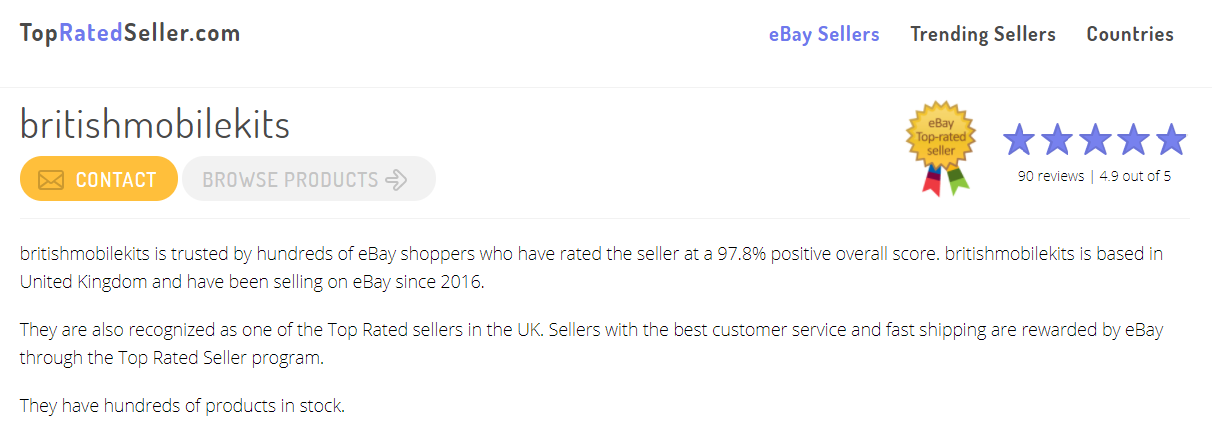Screen dimensions: 1212x443
Task: Click the "90 reviews" text
Action: [x=1050, y=176]
